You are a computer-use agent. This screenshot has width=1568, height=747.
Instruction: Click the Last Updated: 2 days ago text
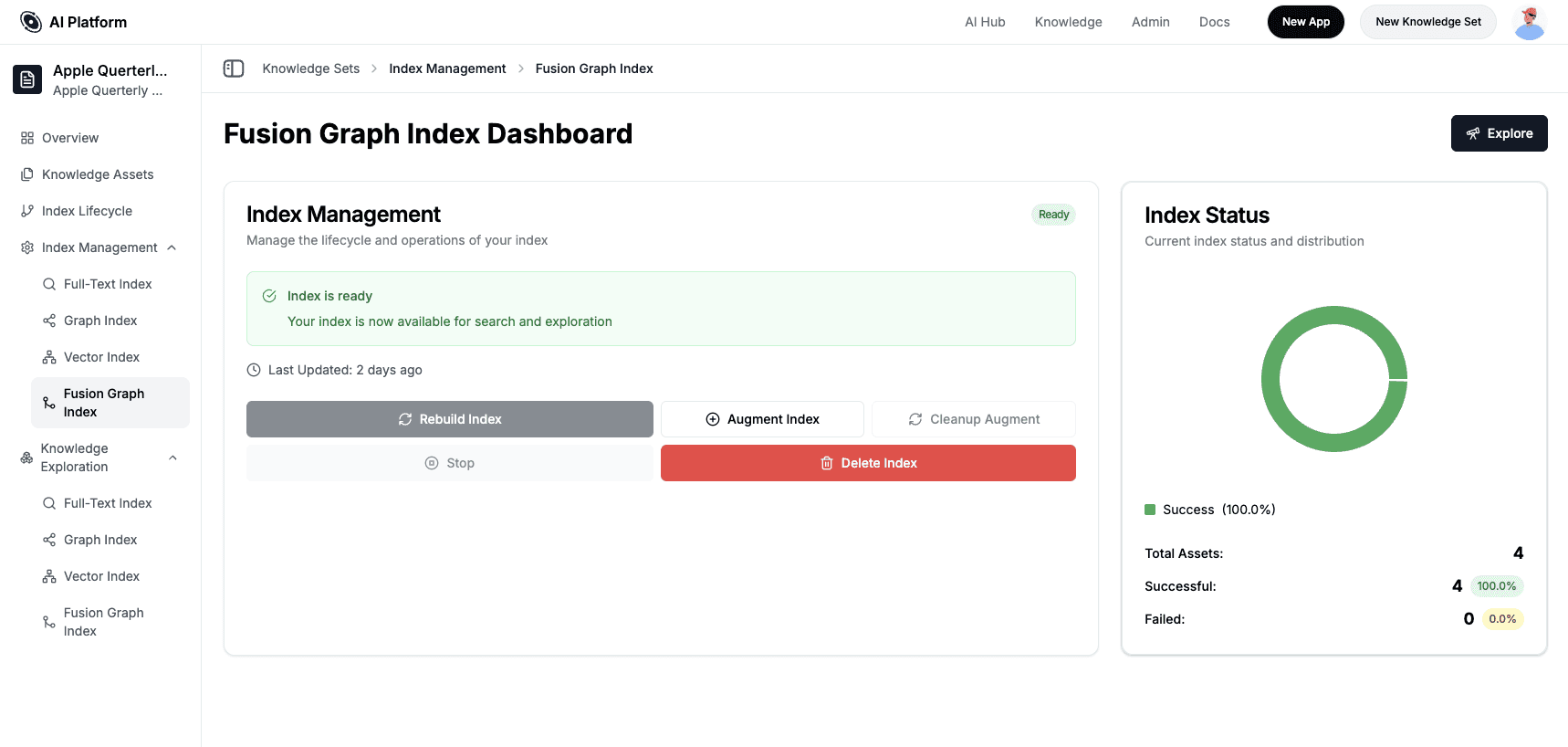coord(345,370)
